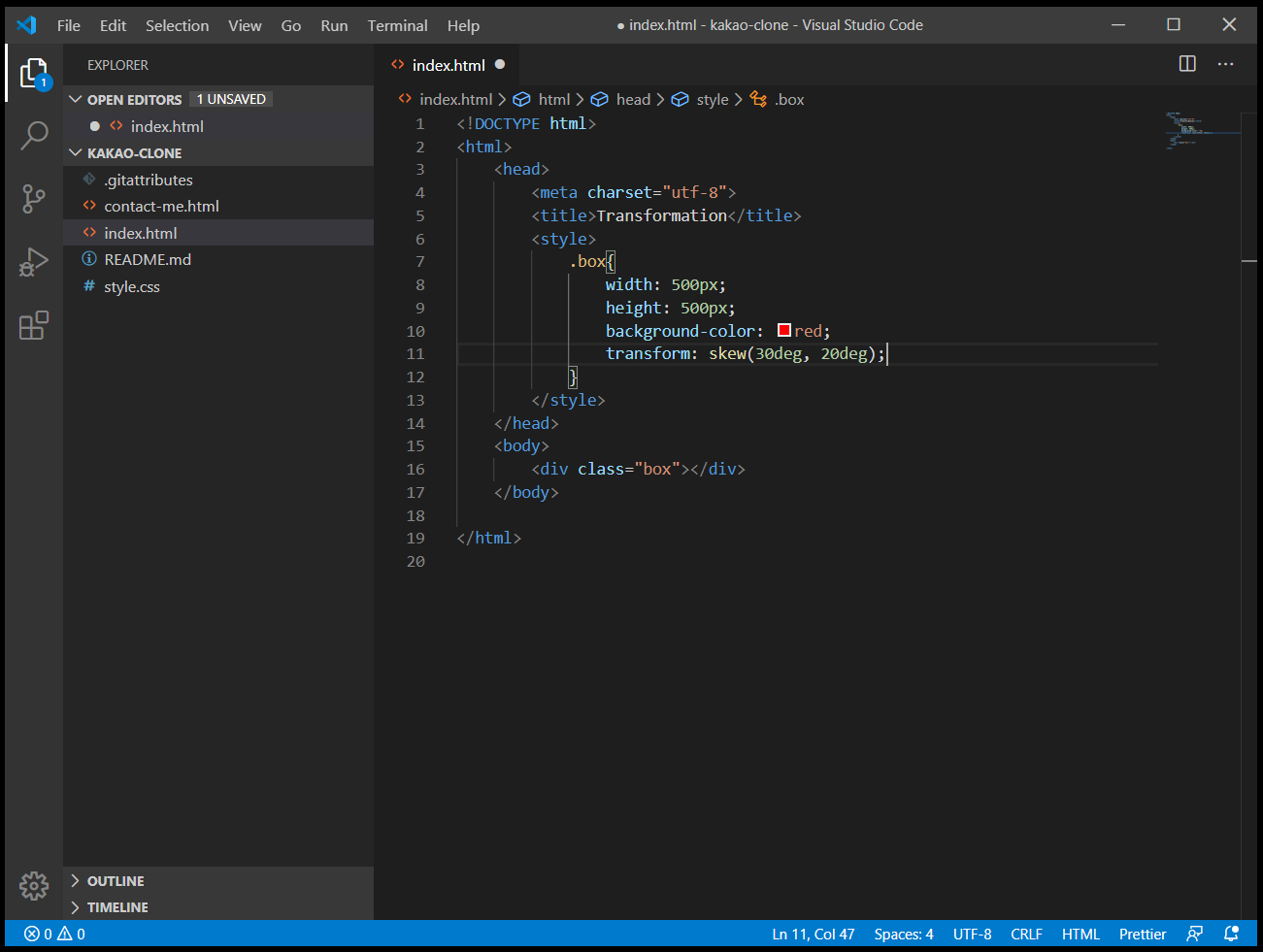Open the File menu
Screen dimensions: 1263x952
pyautogui.click(x=69, y=25)
